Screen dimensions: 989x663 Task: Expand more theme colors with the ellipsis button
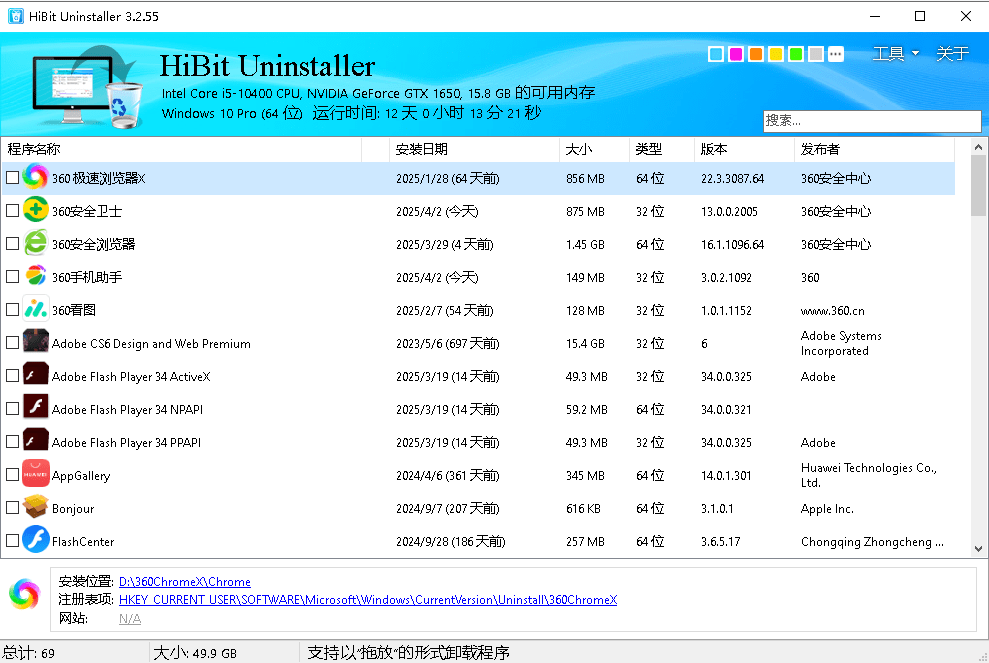[x=836, y=54]
